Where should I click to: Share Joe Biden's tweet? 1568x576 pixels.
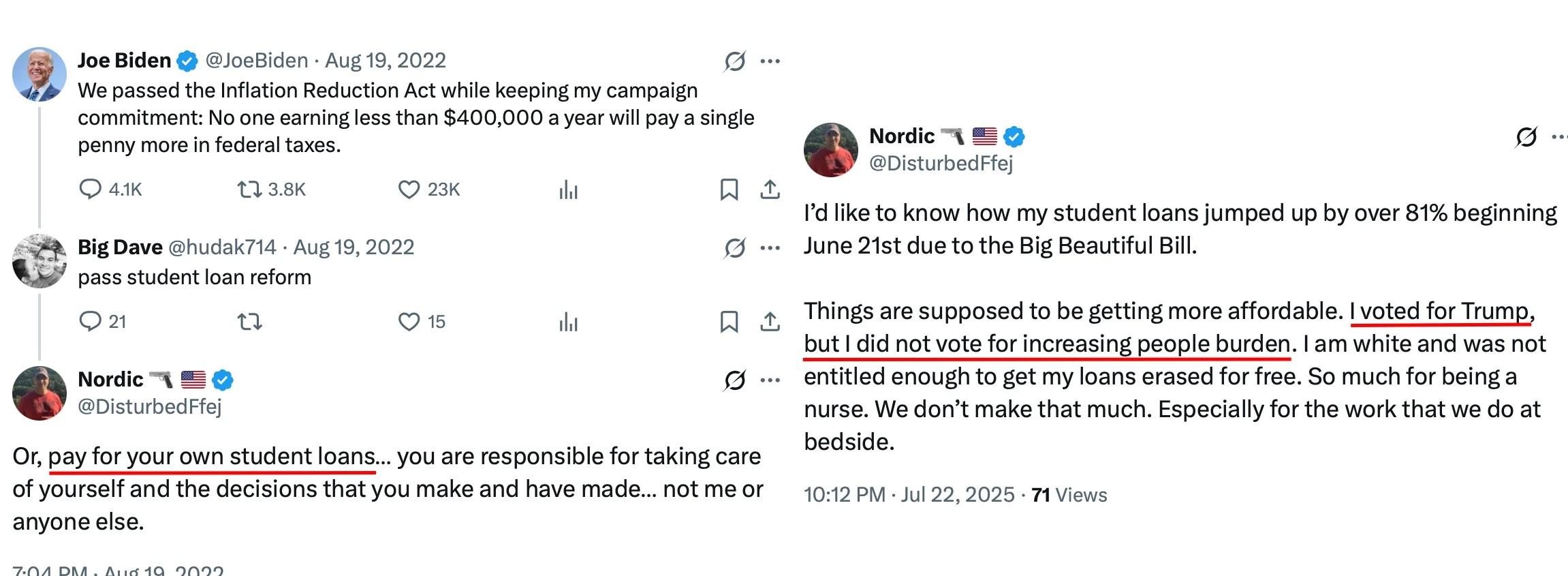[x=770, y=189]
